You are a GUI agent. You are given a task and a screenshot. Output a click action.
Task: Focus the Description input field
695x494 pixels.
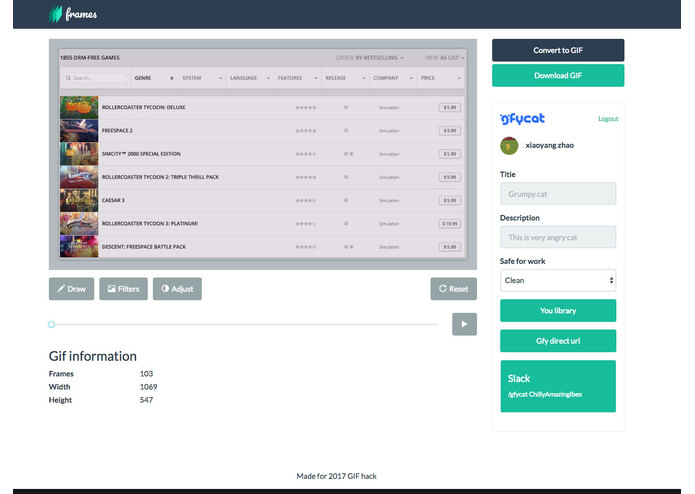(558, 237)
